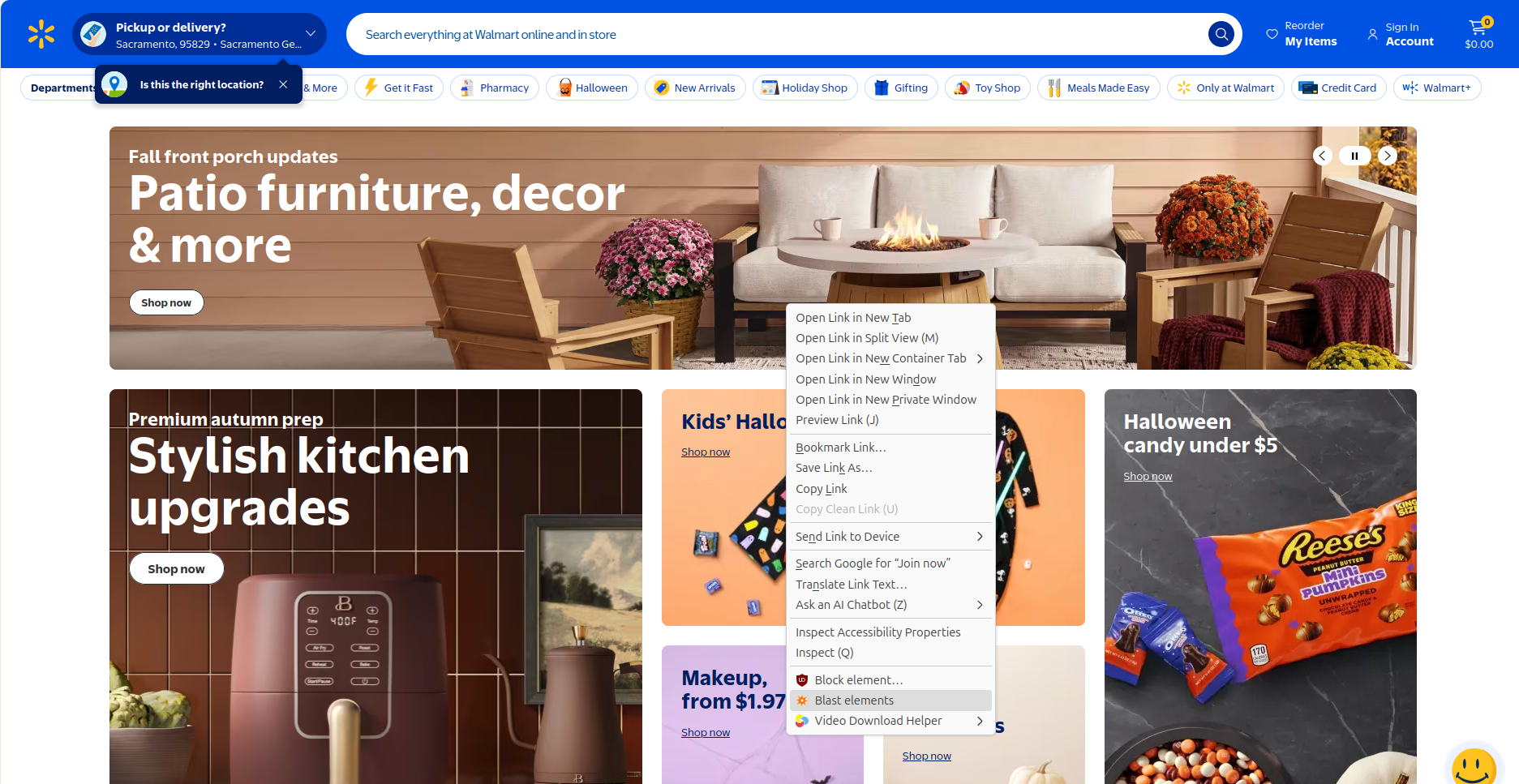This screenshot has width=1519, height=784.
Task: Open the Departments chip
Action: pyautogui.click(x=58, y=88)
